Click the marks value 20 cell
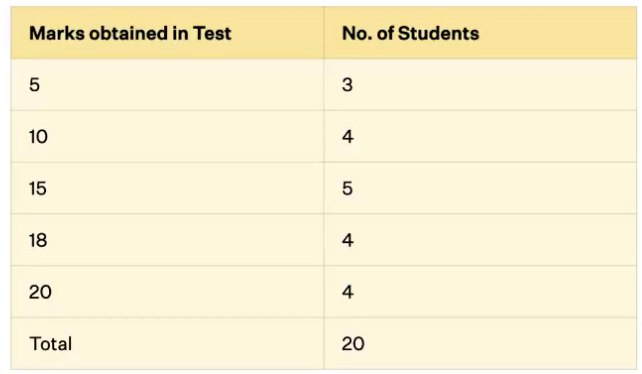This screenshot has width=642, height=374. coord(167,292)
